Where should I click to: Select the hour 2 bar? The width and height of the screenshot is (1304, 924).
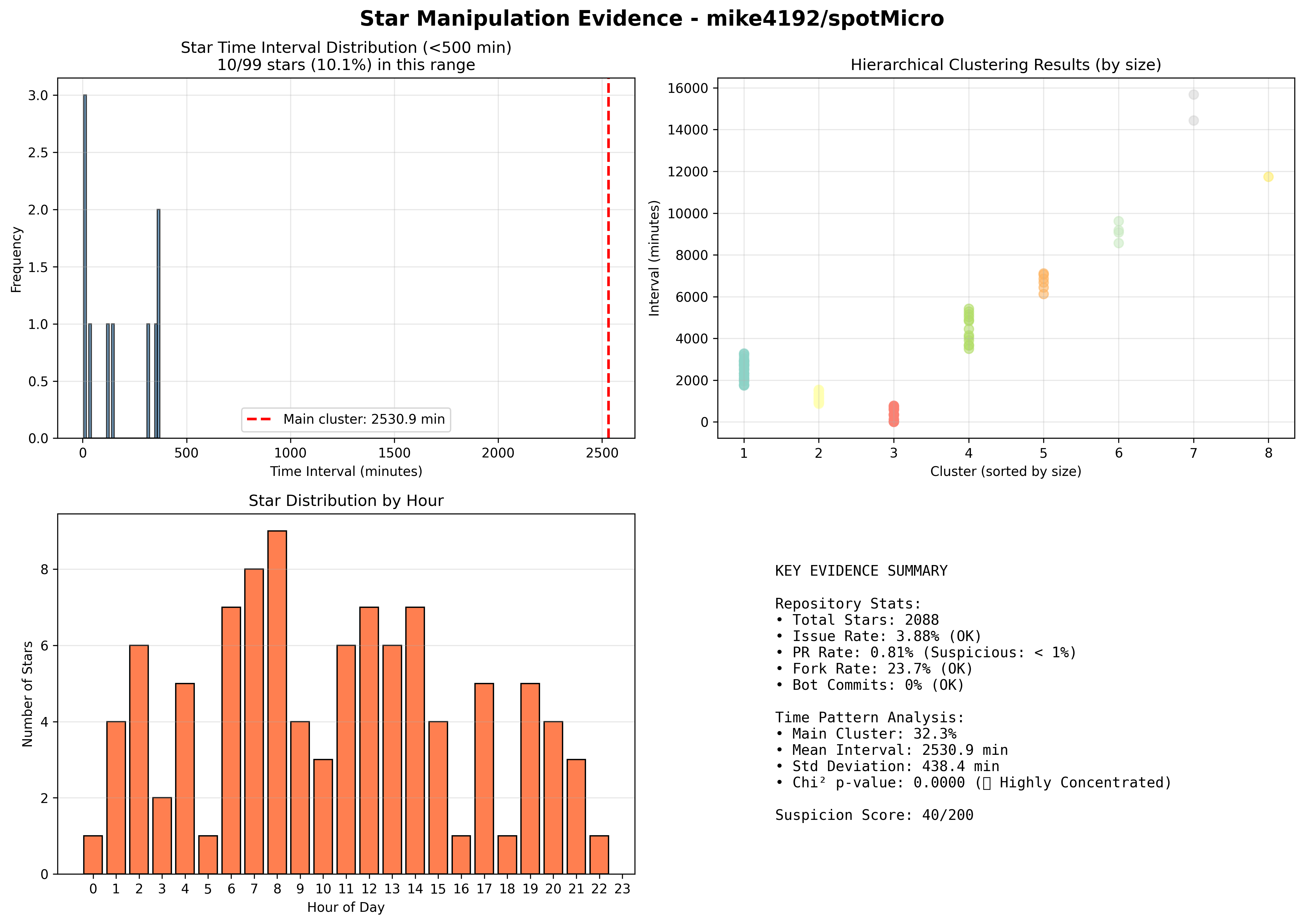pos(139,760)
